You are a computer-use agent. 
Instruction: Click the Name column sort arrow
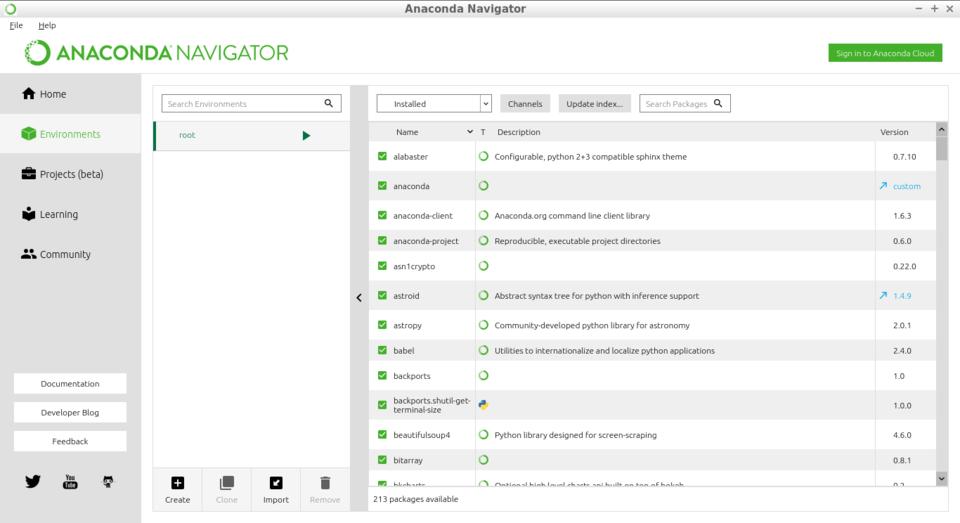click(x=470, y=132)
